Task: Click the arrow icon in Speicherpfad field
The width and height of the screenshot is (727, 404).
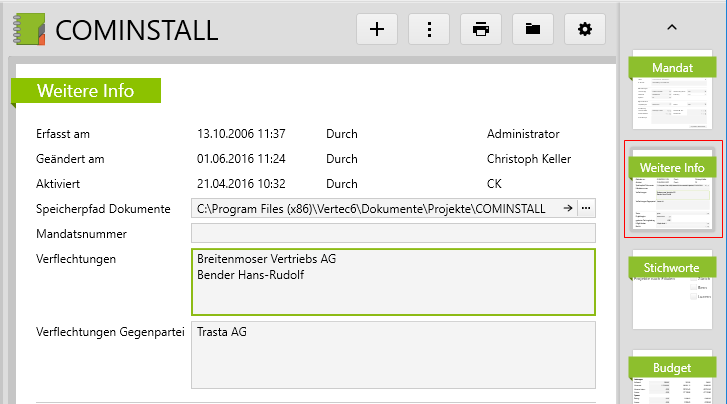Action: [567, 208]
